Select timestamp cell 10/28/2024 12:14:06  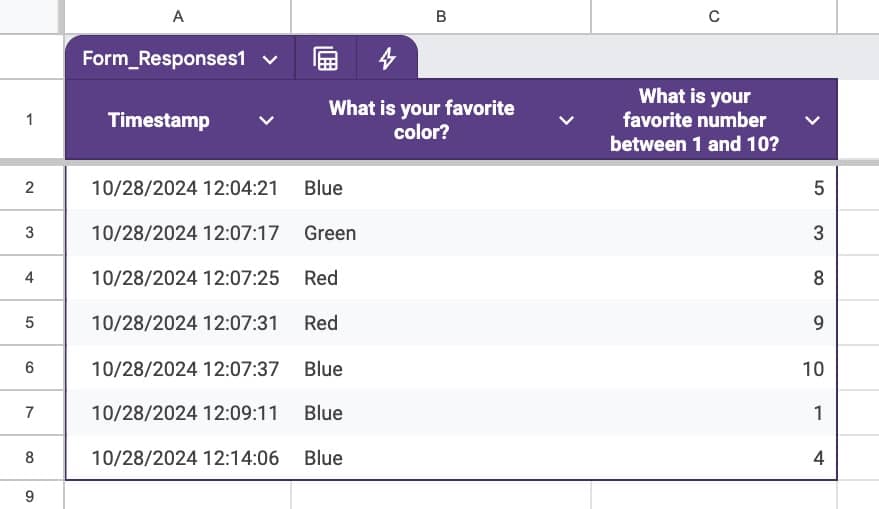click(184, 458)
